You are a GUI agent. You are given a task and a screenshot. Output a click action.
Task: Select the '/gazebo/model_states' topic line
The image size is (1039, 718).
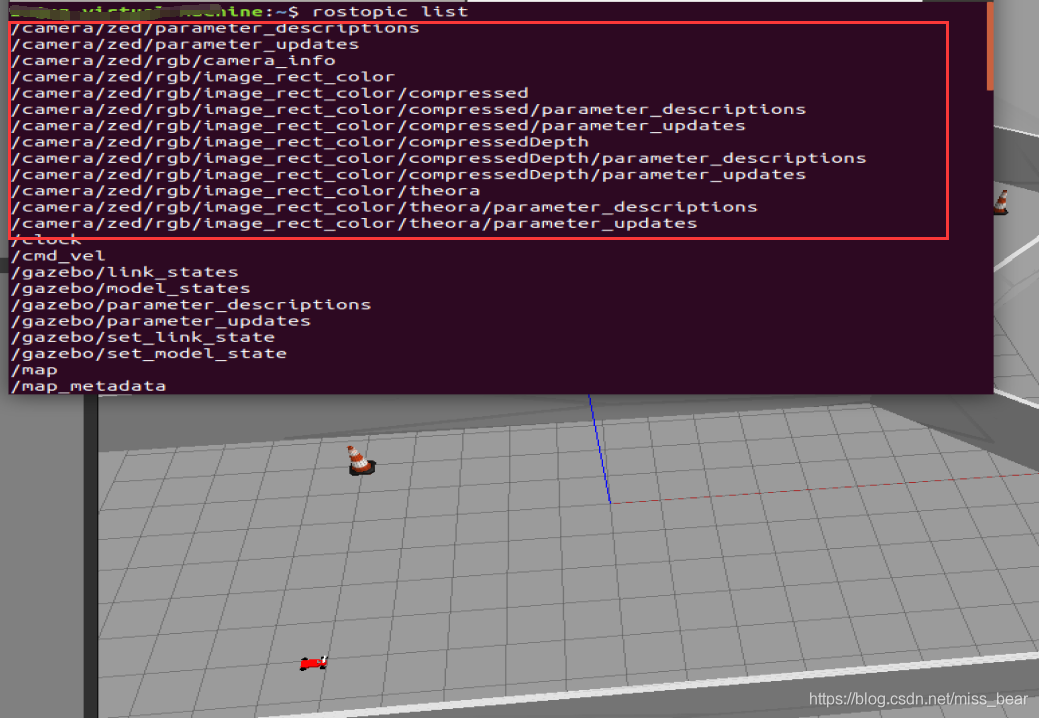click(x=131, y=289)
